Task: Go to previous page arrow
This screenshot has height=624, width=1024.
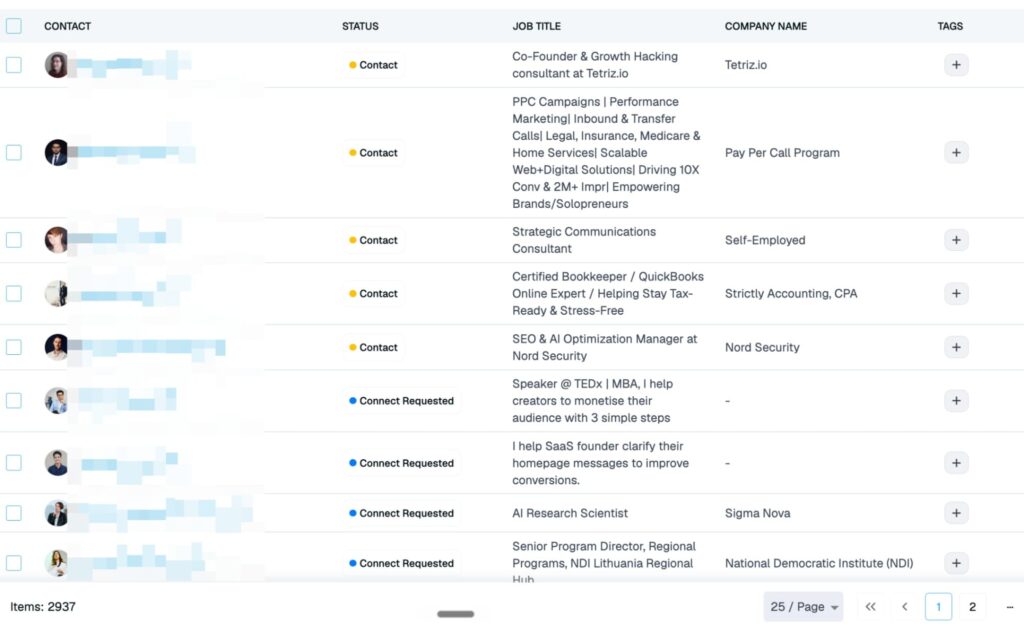Action: [904, 606]
